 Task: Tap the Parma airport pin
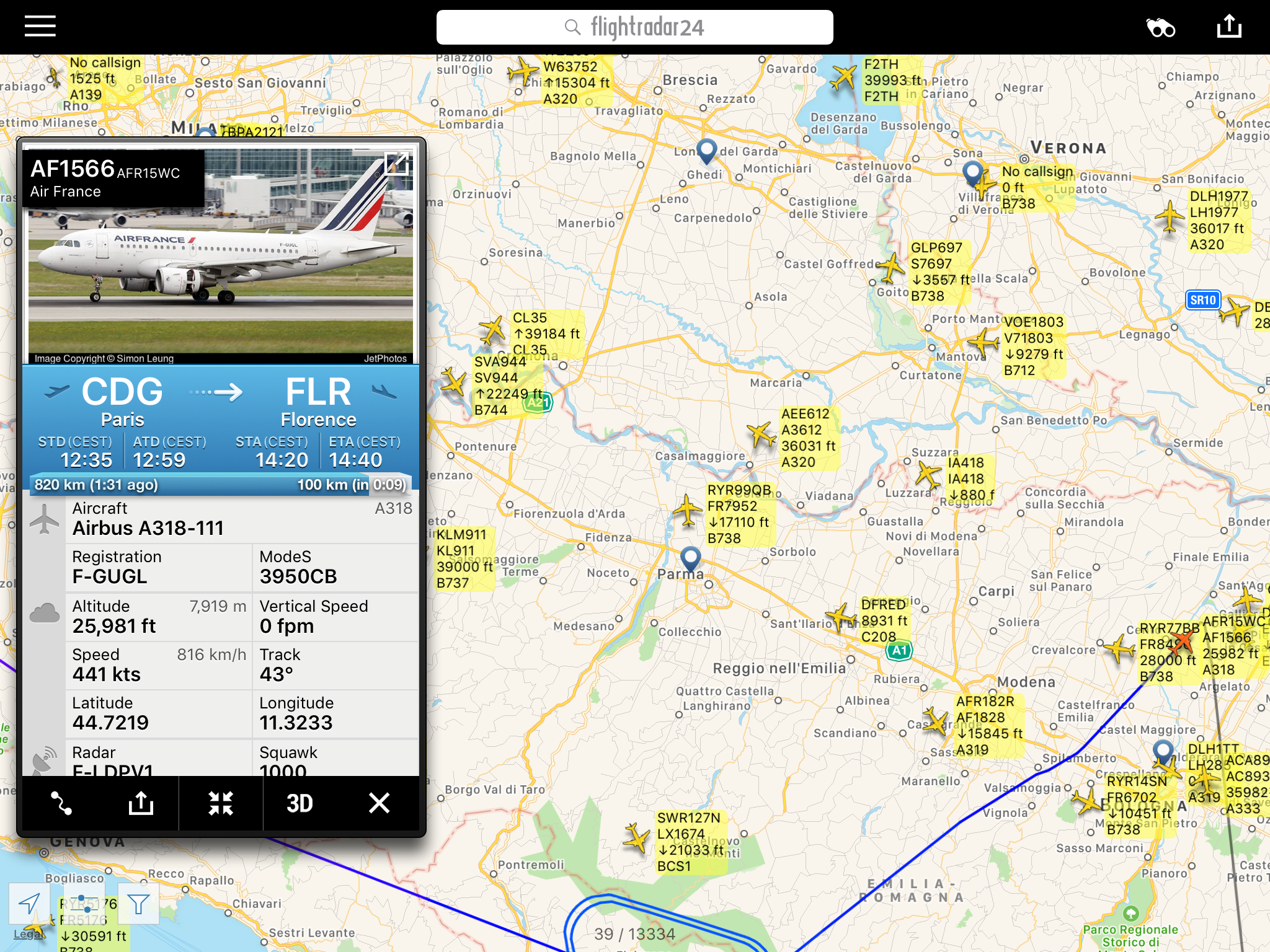tap(690, 558)
